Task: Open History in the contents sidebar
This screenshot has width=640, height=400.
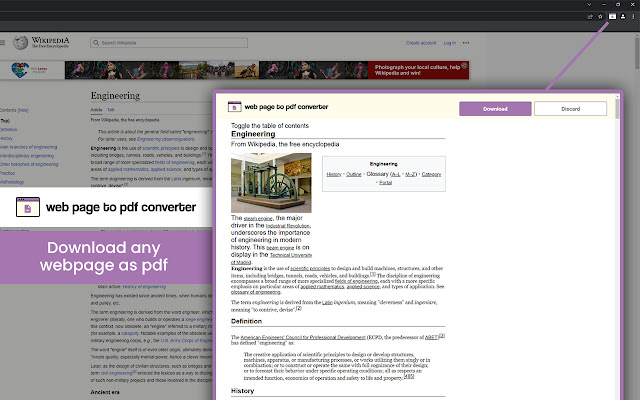Action: pos(7,138)
